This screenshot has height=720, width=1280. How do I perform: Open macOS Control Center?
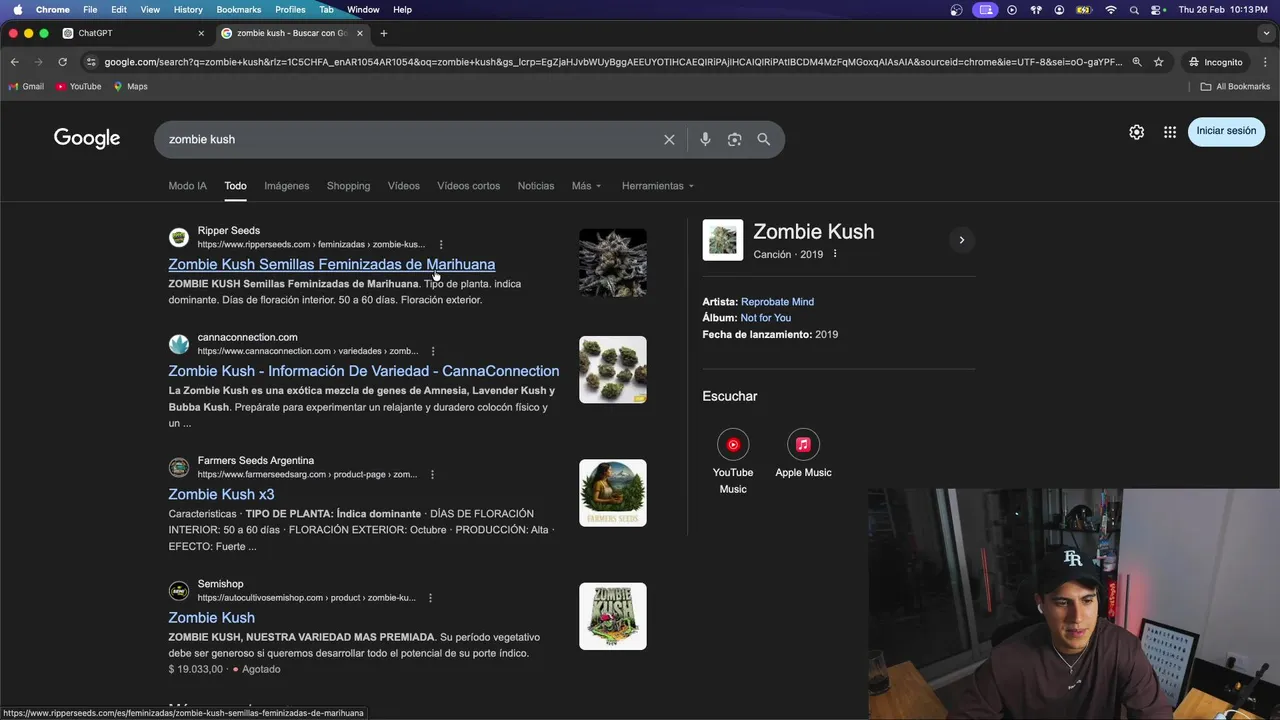(x=1158, y=9)
